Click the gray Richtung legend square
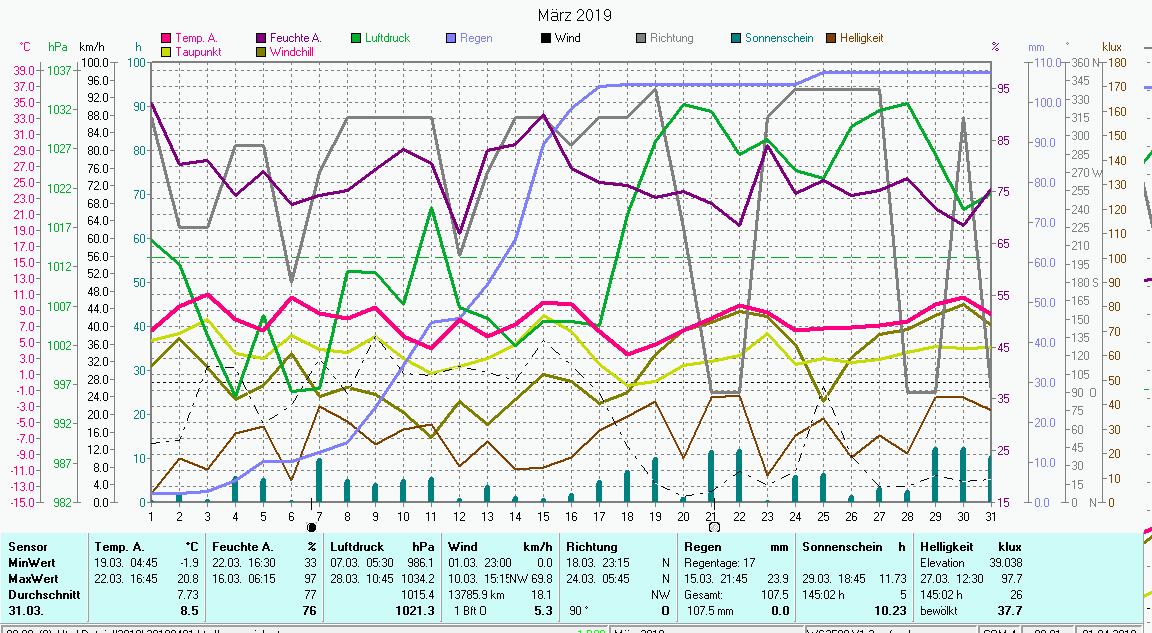The image size is (1152, 633). [641, 39]
